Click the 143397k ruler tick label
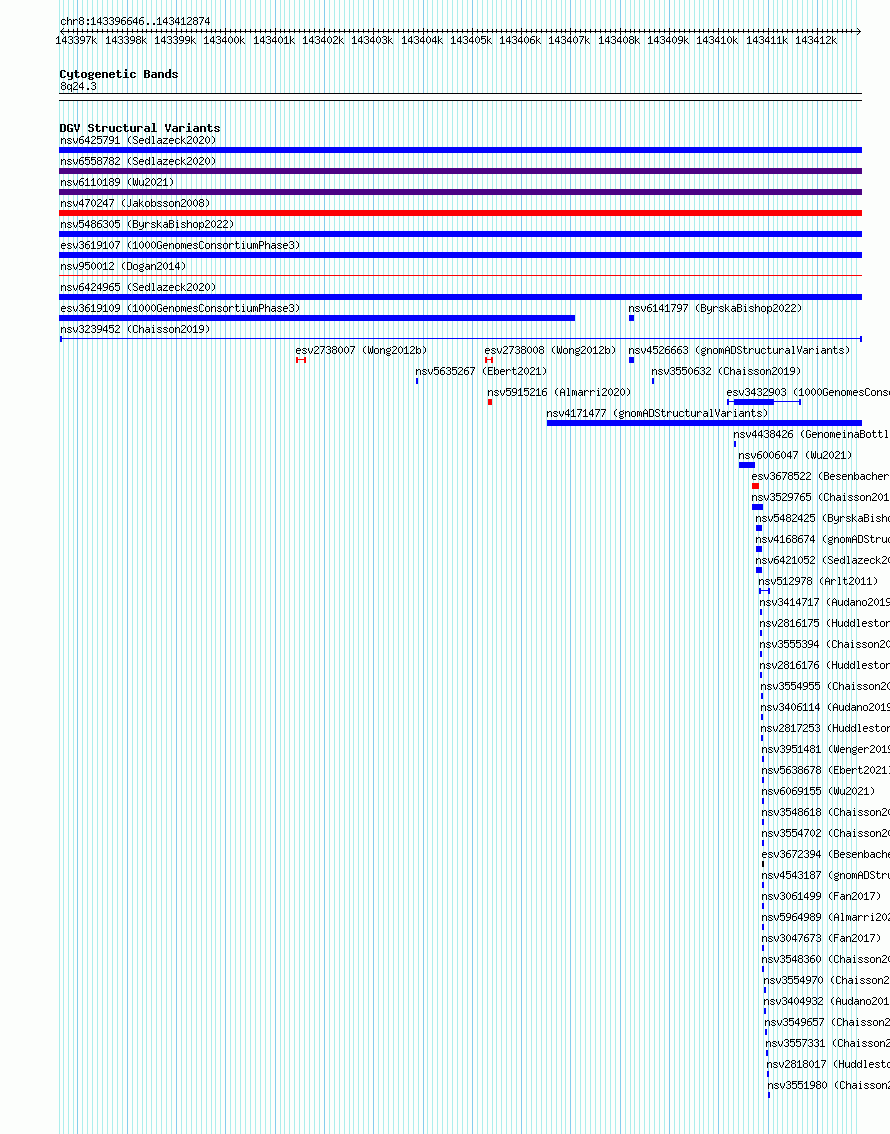This screenshot has width=890, height=1134. pyautogui.click(x=76, y=40)
